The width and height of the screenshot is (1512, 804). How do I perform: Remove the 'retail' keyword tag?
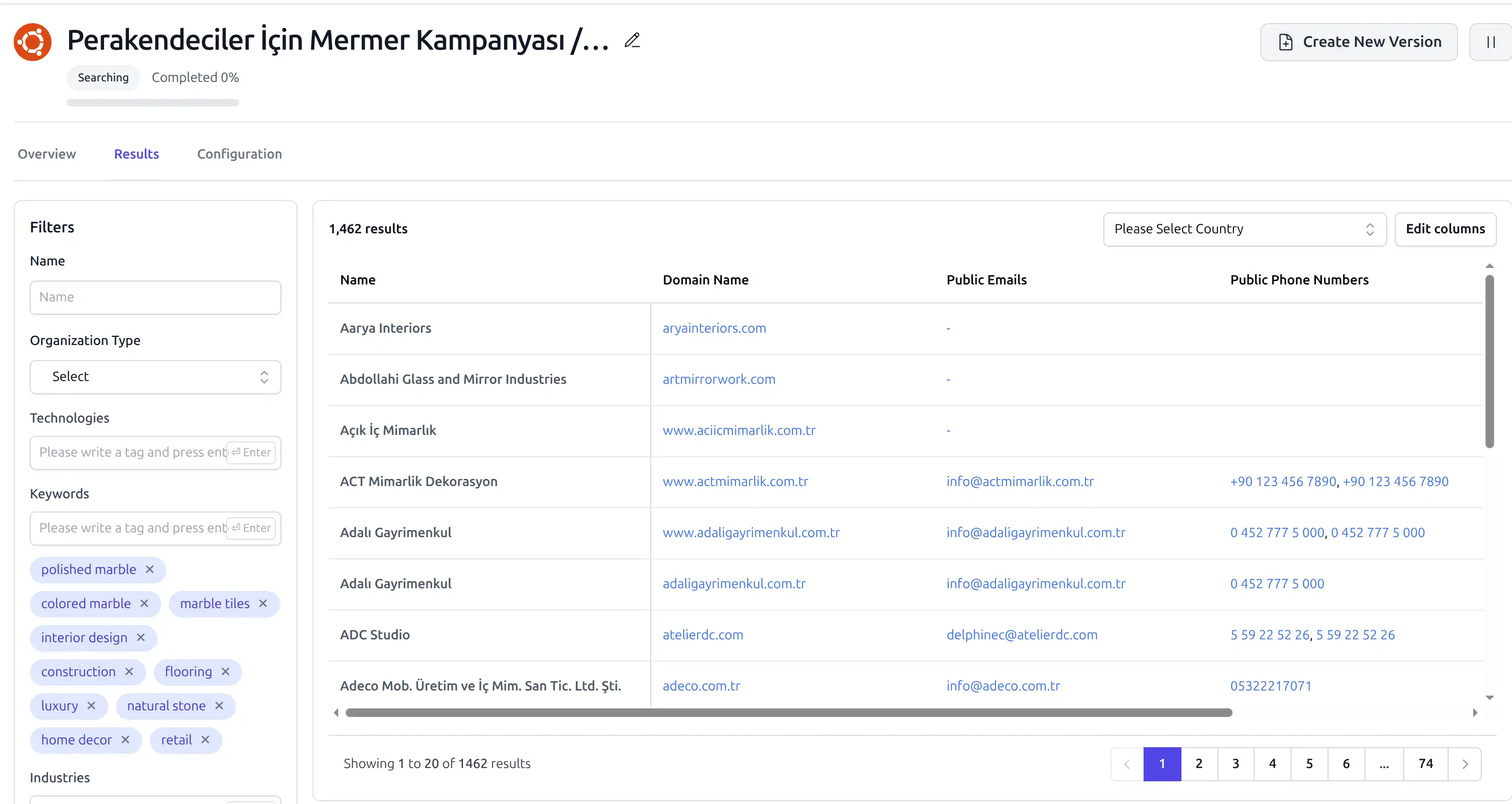click(x=205, y=740)
